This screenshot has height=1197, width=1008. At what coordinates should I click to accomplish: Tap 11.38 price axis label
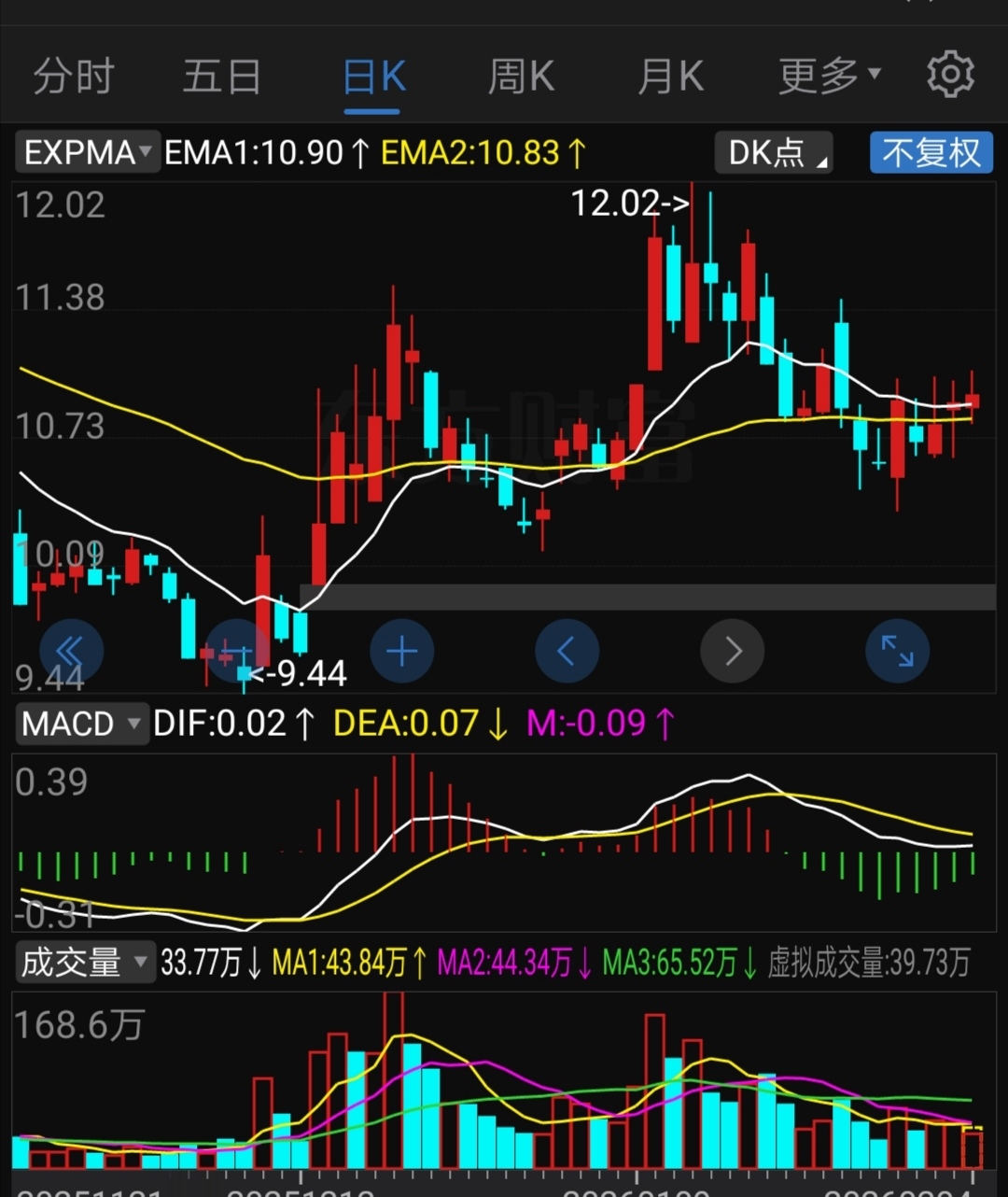click(61, 298)
